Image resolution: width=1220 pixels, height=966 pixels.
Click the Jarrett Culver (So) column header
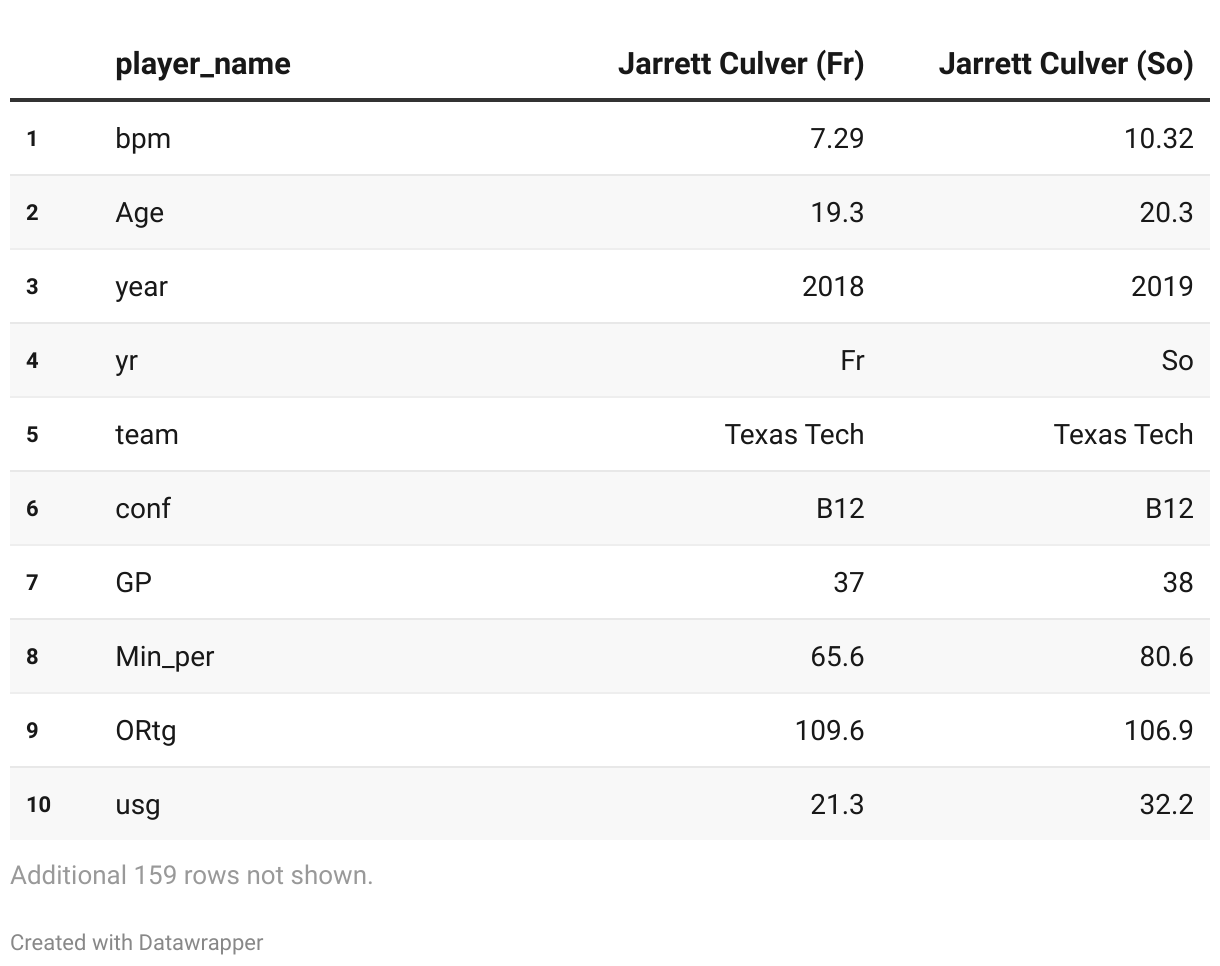point(1065,64)
